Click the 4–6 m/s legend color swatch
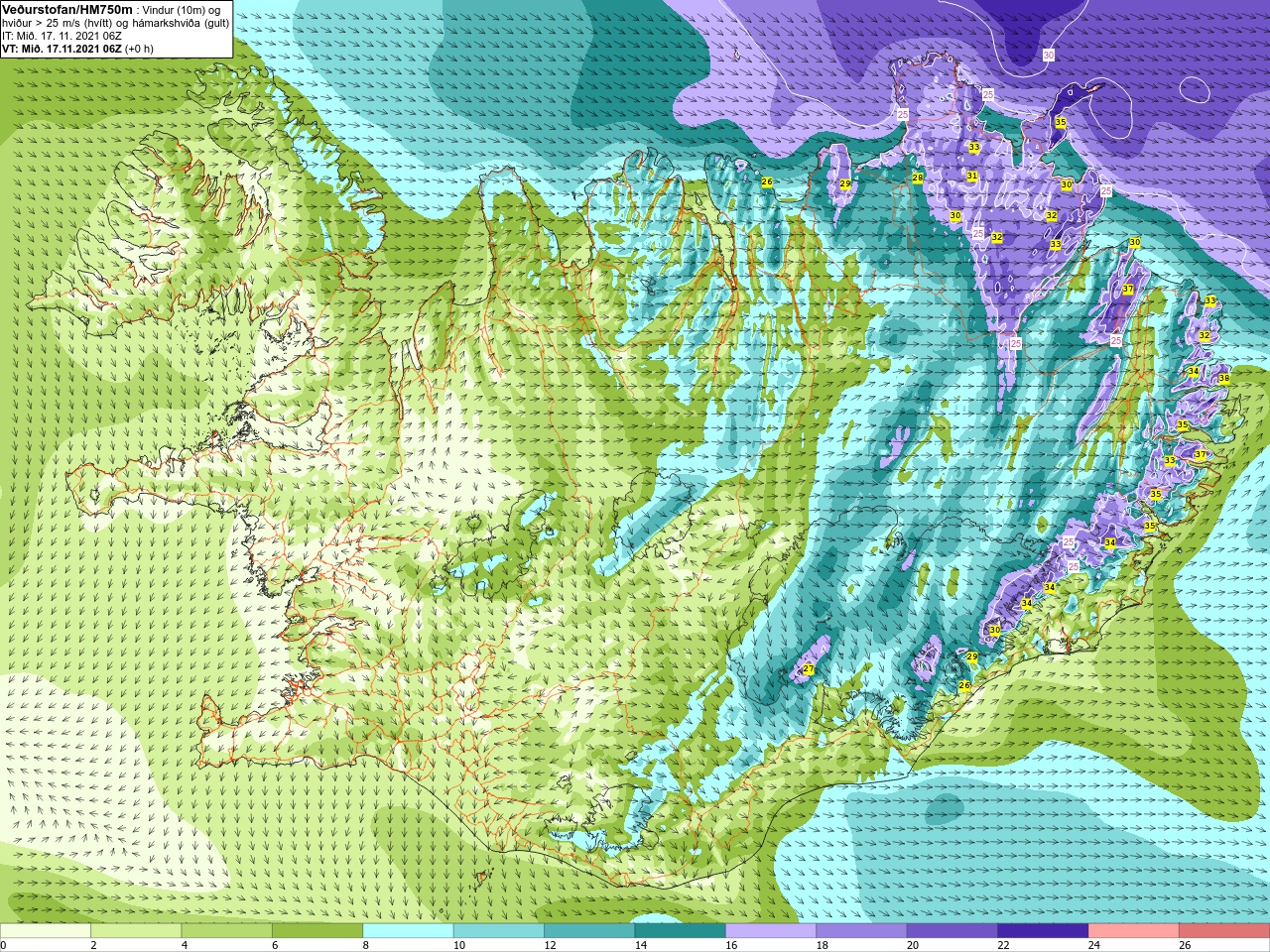Image resolution: width=1270 pixels, height=952 pixels. 227,931
